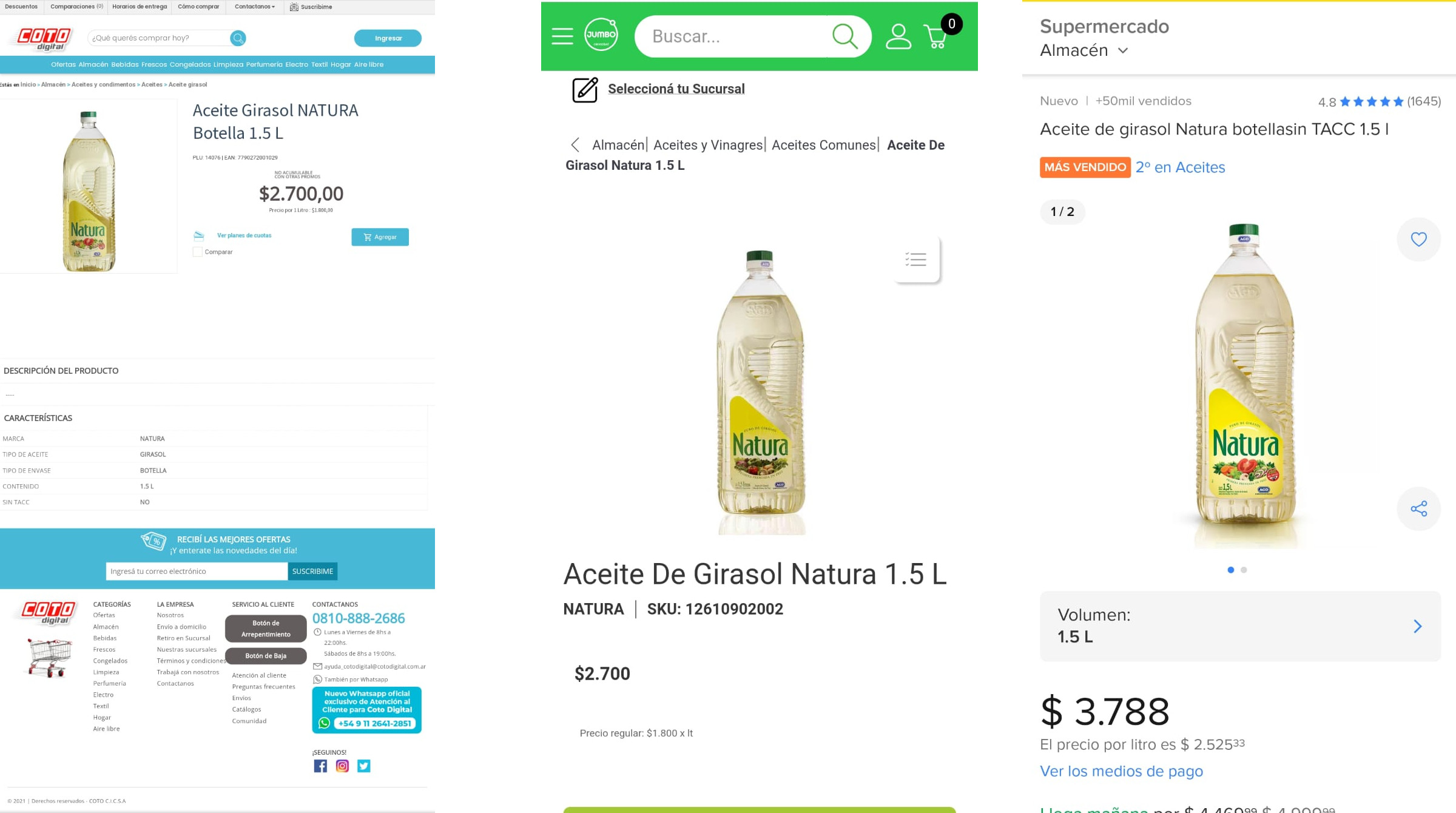This screenshot has width=1456, height=813.
Task: Tick the Comparar checkbox
Action: point(198,252)
